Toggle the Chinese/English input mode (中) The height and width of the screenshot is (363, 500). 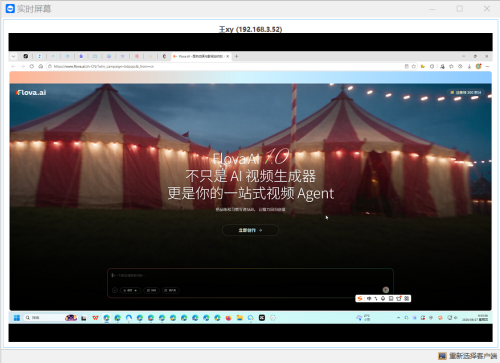click(369, 298)
